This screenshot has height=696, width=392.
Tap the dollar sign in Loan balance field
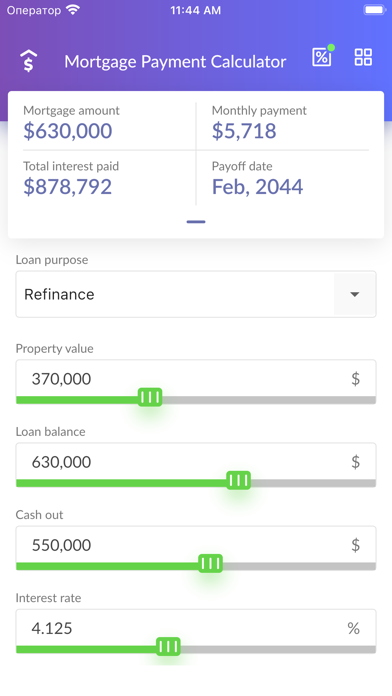pyautogui.click(x=356, y=462)
